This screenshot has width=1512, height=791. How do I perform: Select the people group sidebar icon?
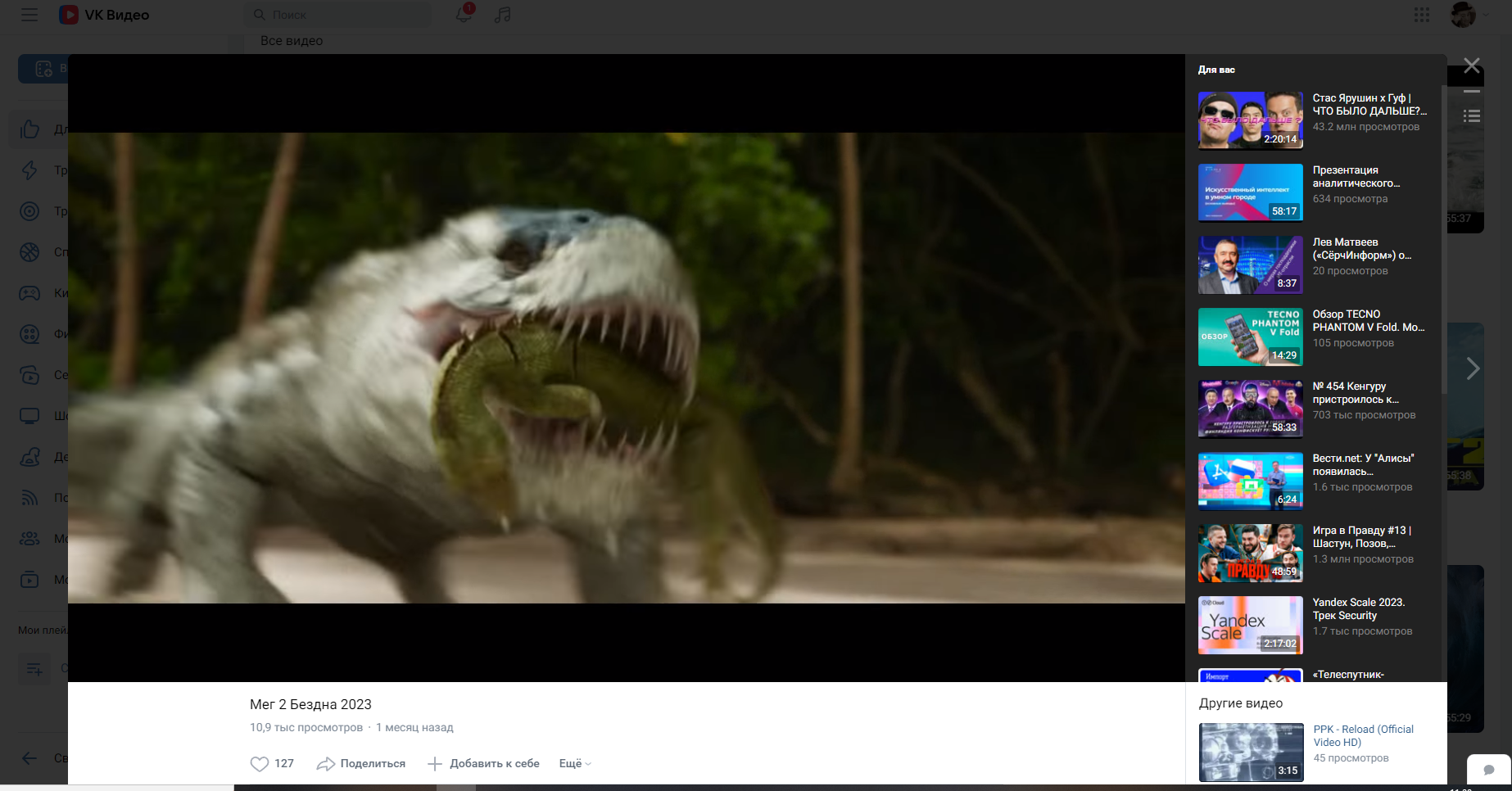pyautogui.click(x=29, y=539)
